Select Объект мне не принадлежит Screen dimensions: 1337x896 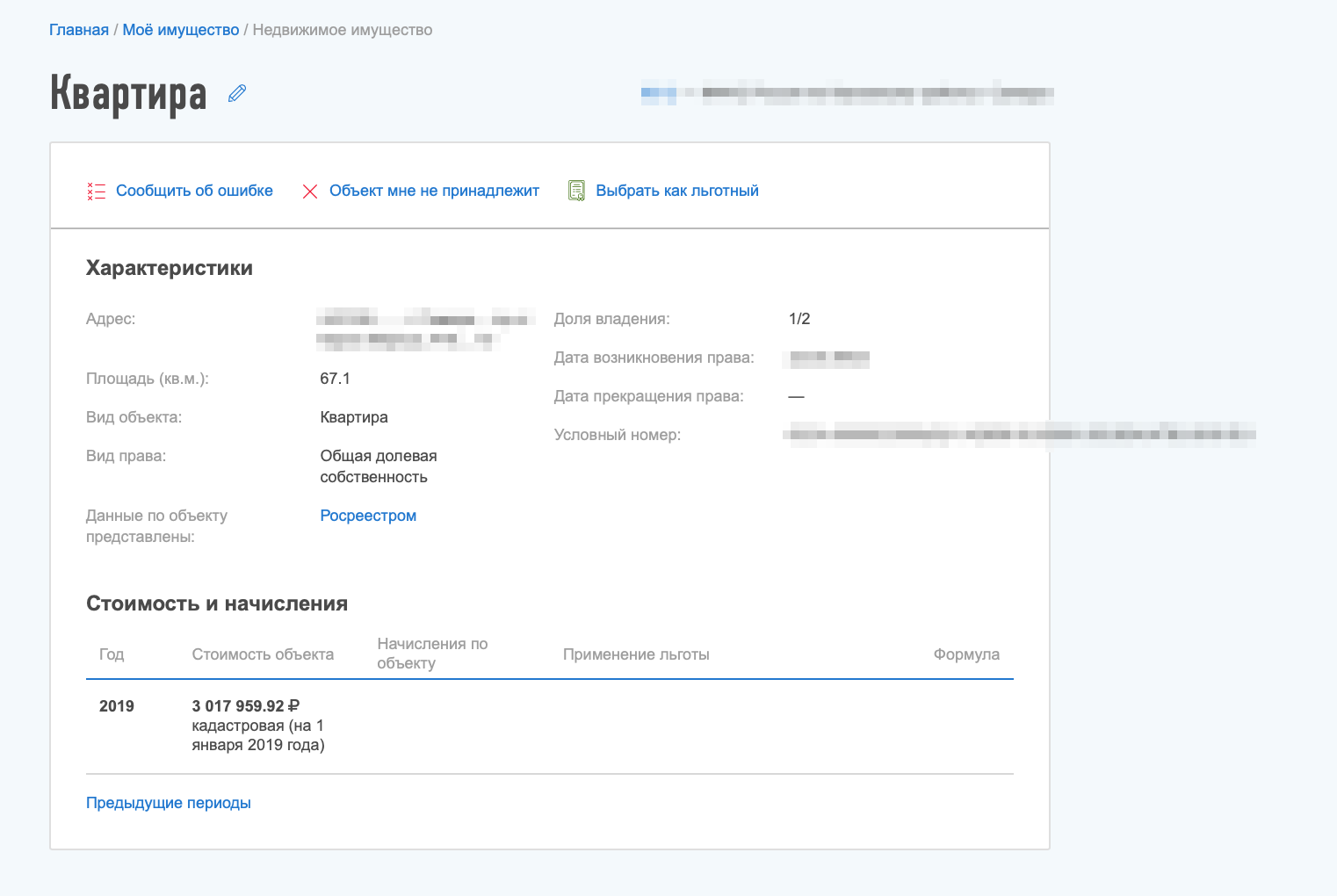coord(434,191)
